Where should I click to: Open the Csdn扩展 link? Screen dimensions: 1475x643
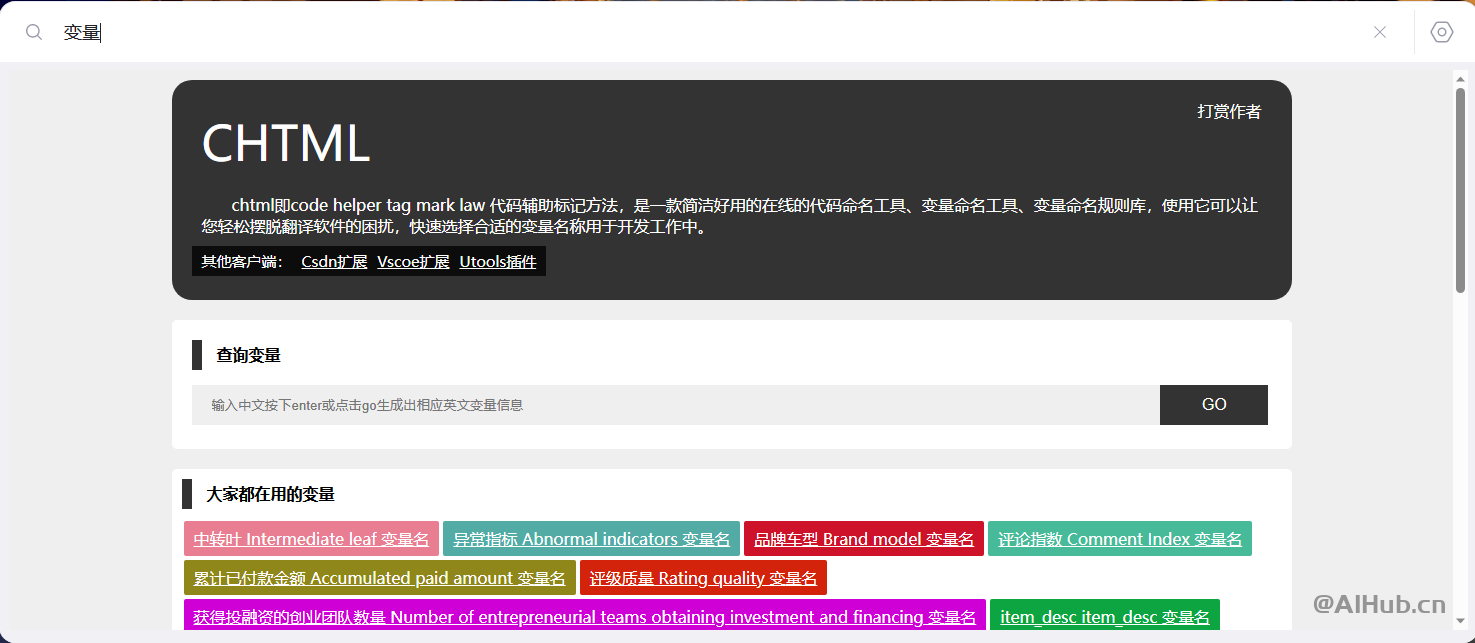(333, 261)
